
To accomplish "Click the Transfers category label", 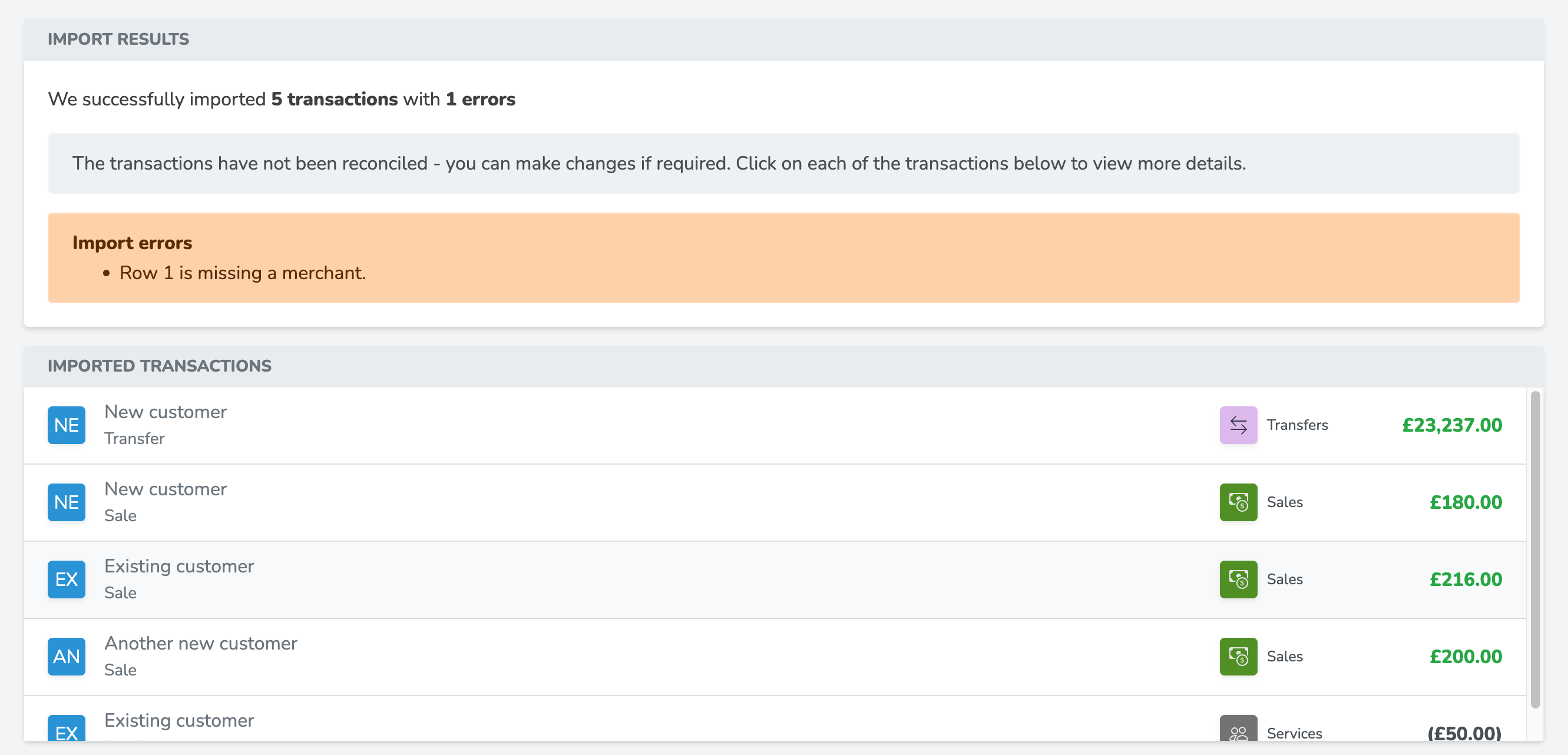I will [x=1297, y=425].
